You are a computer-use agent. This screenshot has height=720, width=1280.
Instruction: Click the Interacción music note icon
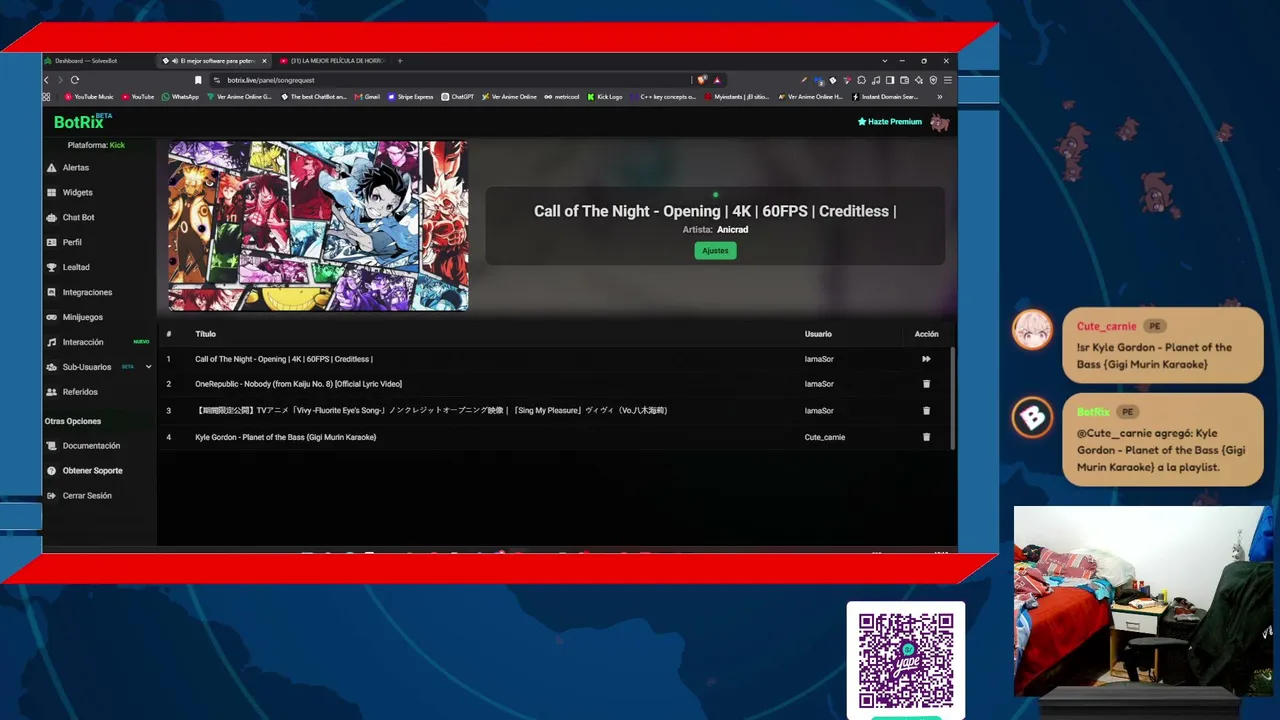point(52,342)
